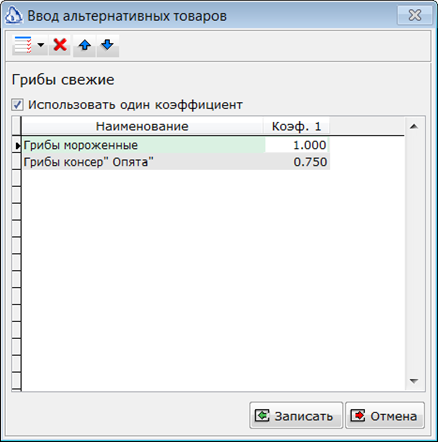Click the add row list icon
Viewport: 438px width, 442px height.
pos(23,45)
